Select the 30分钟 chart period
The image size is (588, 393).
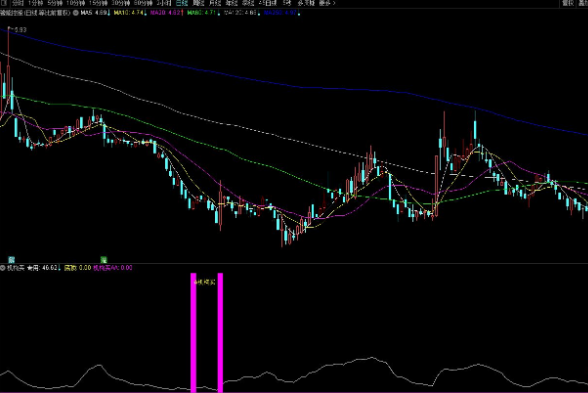coord(121,3)
